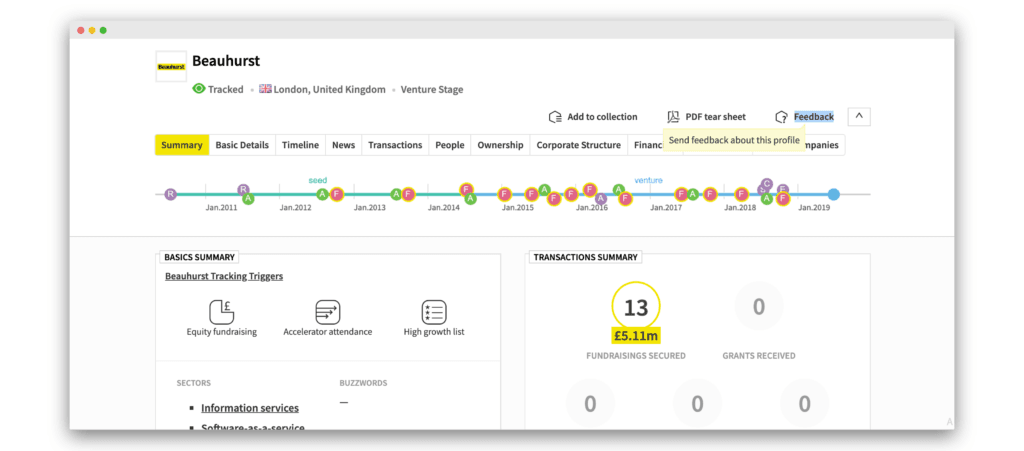Image resolution: width=1024 pixels, height=451 pixels.
Task: Switch to the People tab
Action: [x=450, y=145]
